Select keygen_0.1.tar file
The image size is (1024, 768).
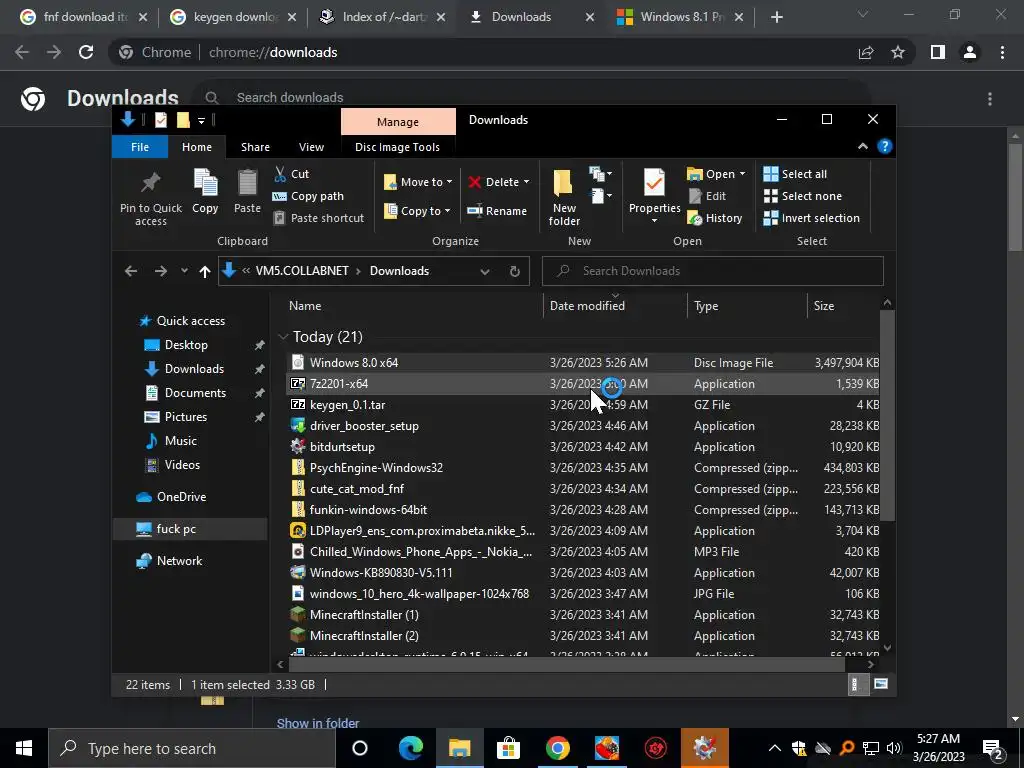[x=583, y=405]
